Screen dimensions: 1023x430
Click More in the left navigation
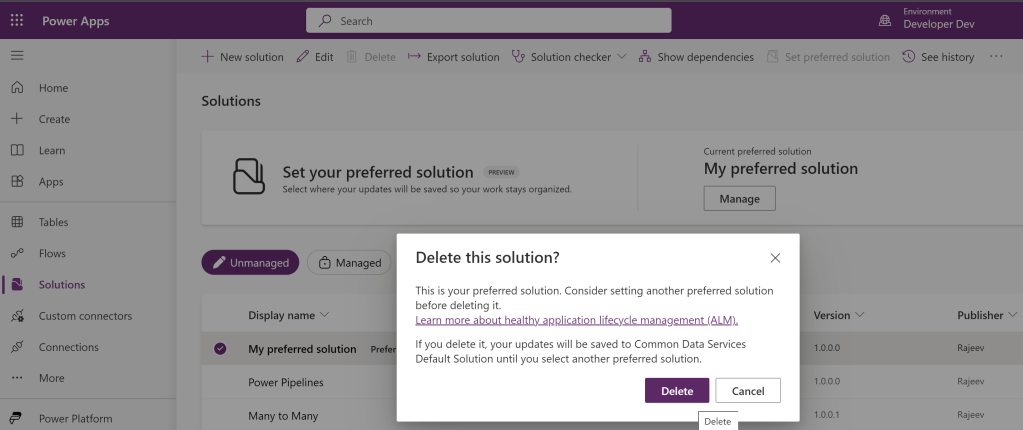pyautogui.click(x=51, y=378)
